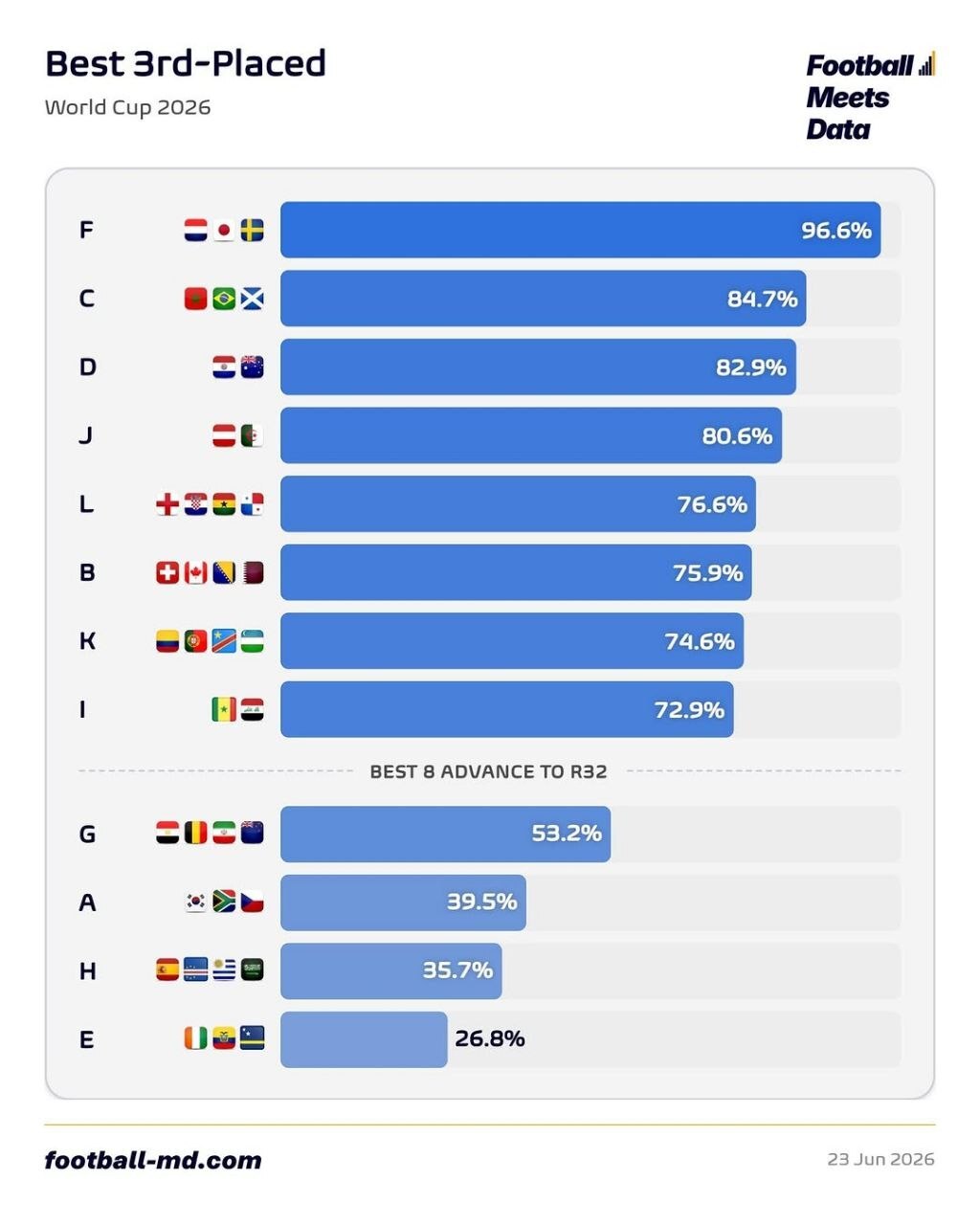
Task: Click the Best 8 Advance to R32 divider
Action: coord(489,771)
